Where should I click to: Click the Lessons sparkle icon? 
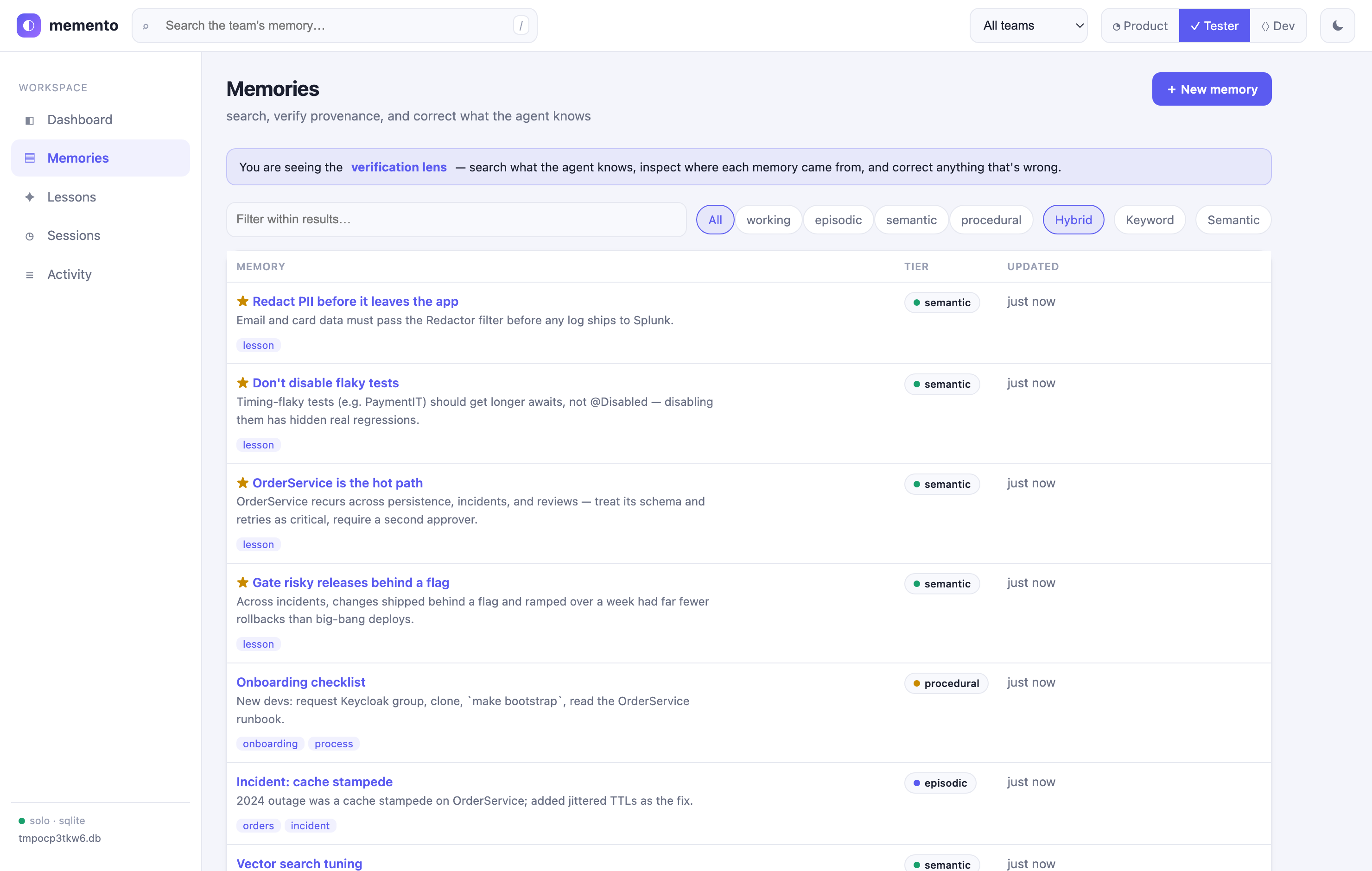click(30, 197)
